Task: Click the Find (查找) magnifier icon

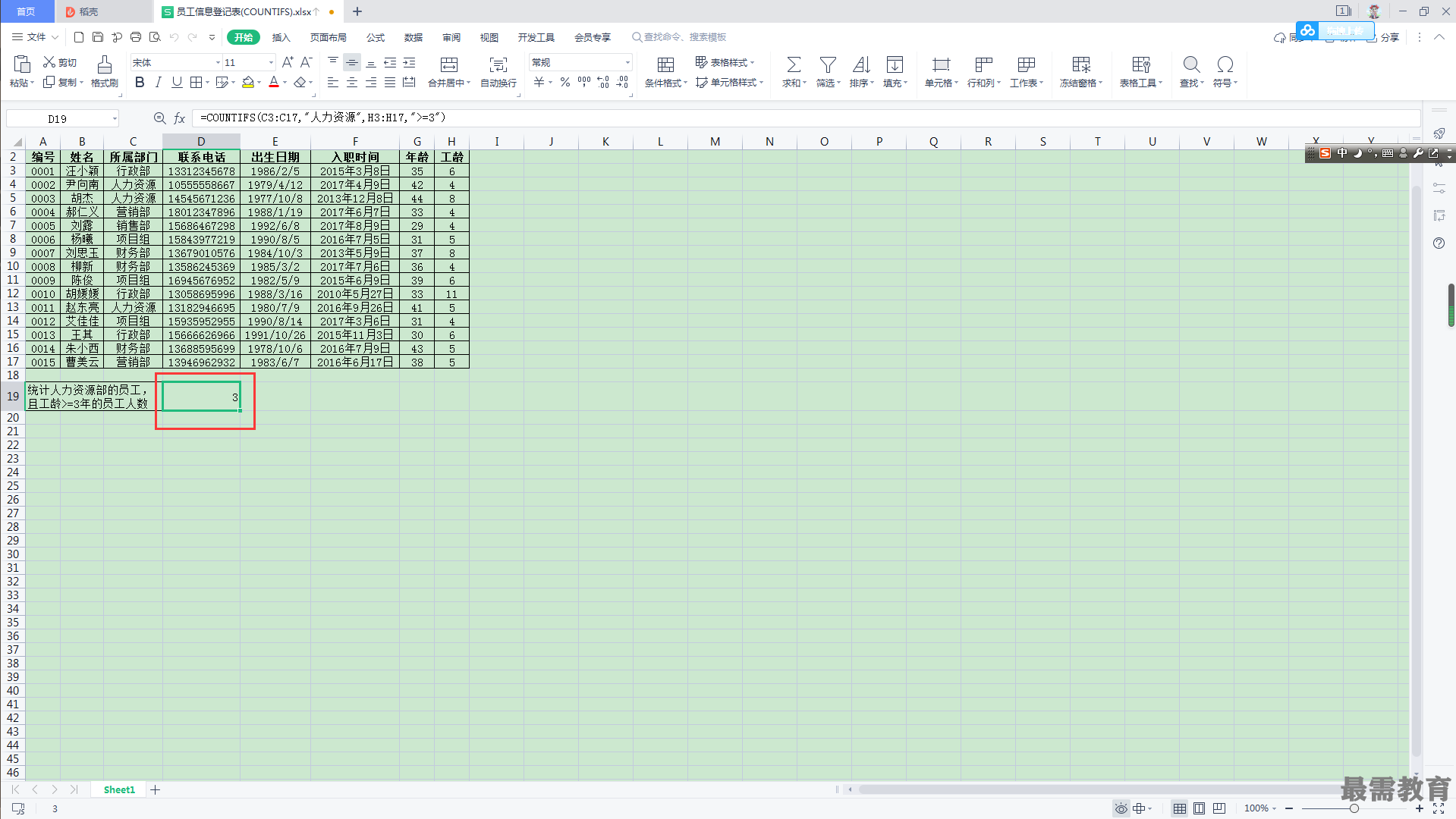Action: tap(1191, 64)
